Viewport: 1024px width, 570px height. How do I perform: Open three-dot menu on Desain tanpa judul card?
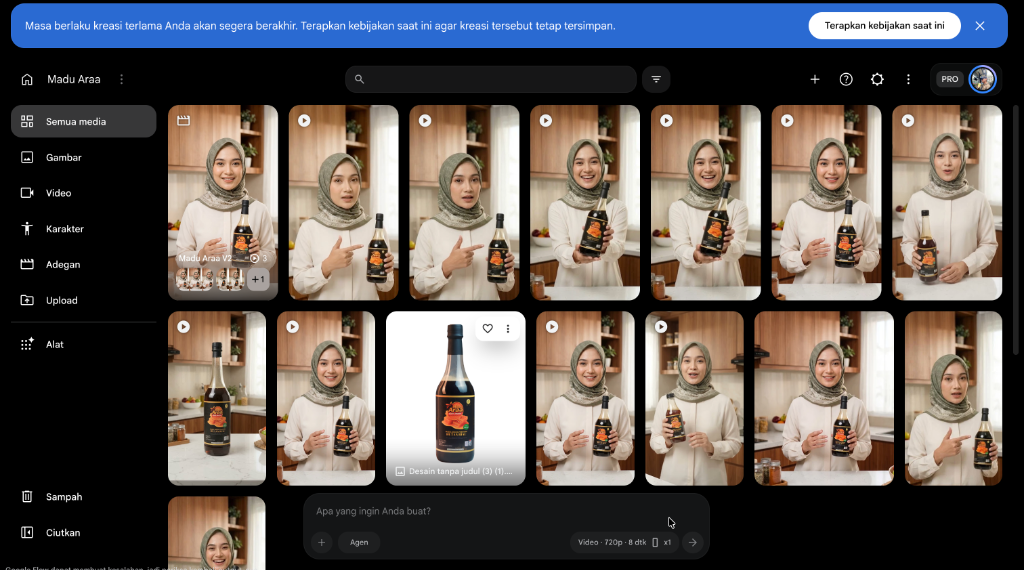[507, 328]
